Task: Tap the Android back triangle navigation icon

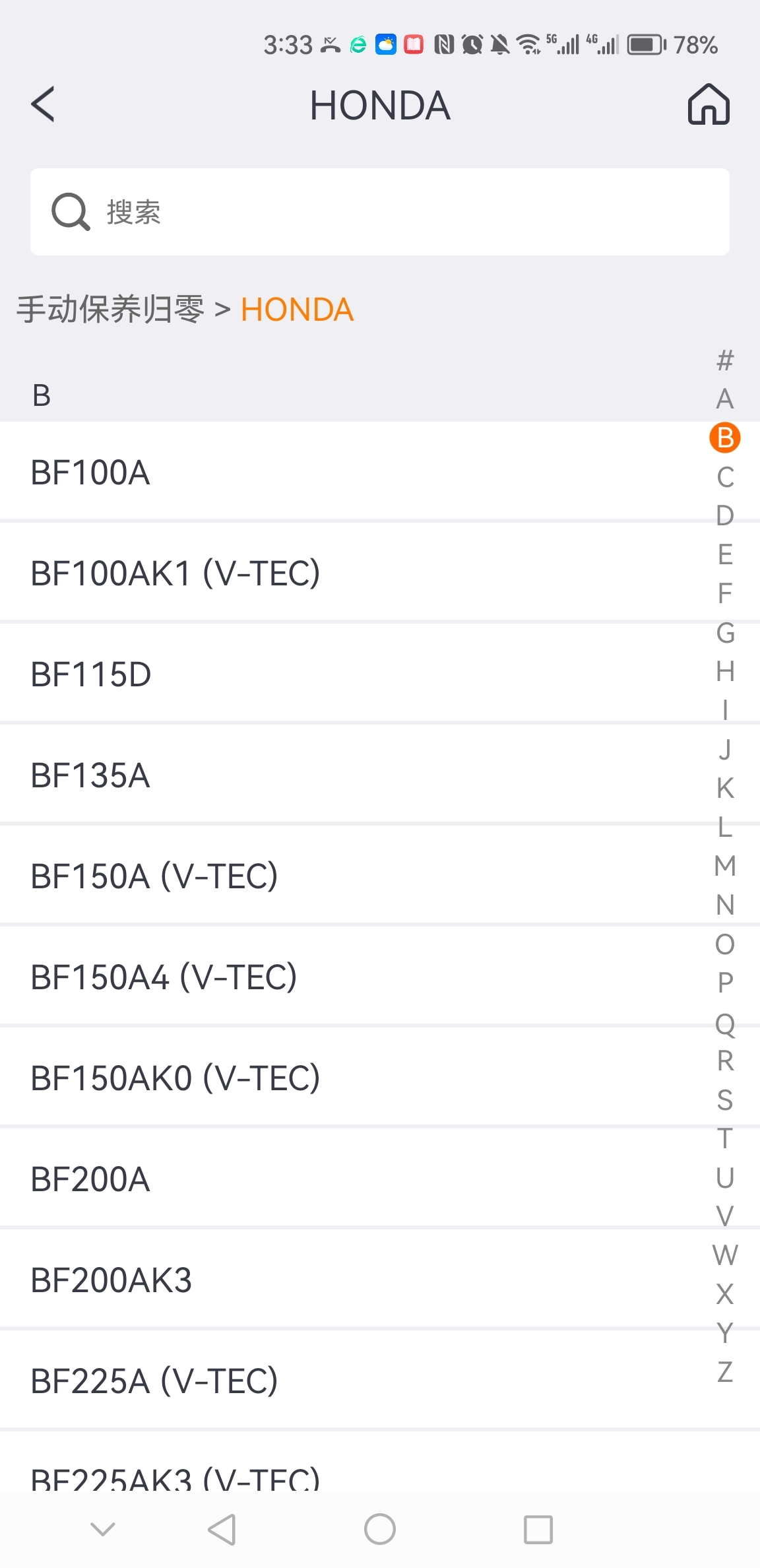Action: pyautogui.click(x=222, y=1529)
